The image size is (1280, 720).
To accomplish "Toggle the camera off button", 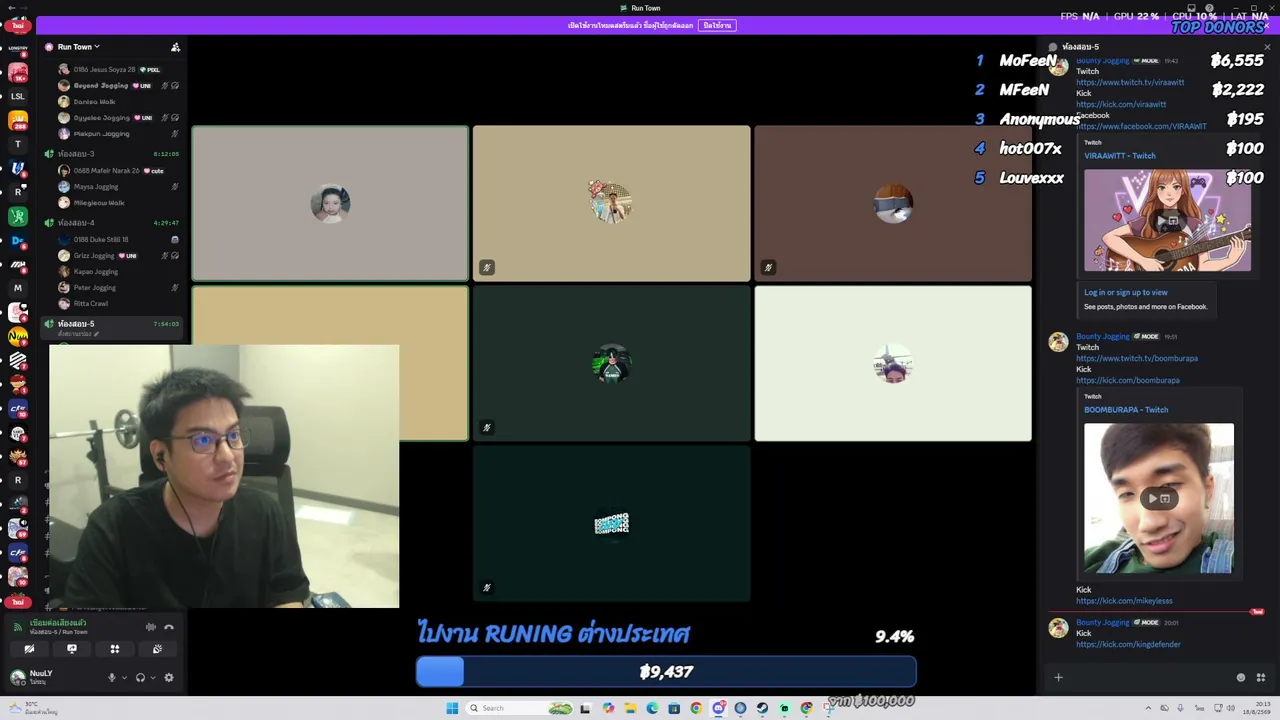I will point(29,649).
